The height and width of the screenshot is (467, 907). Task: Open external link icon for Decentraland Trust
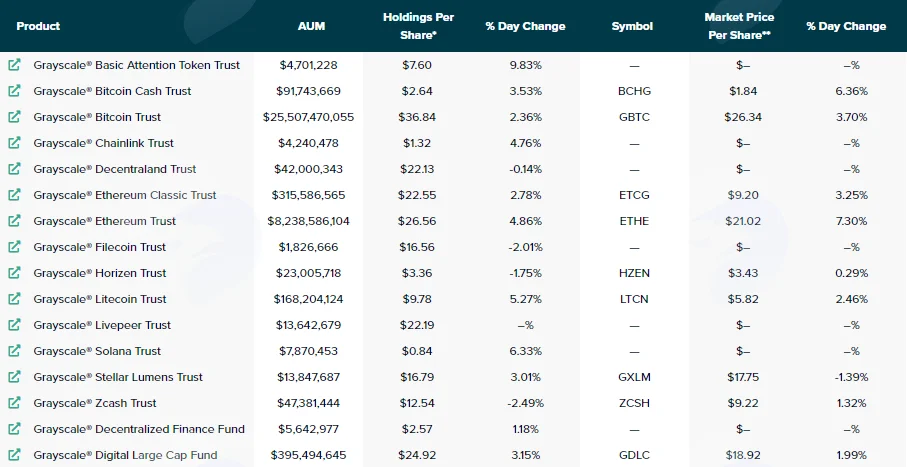pos(14,169)
